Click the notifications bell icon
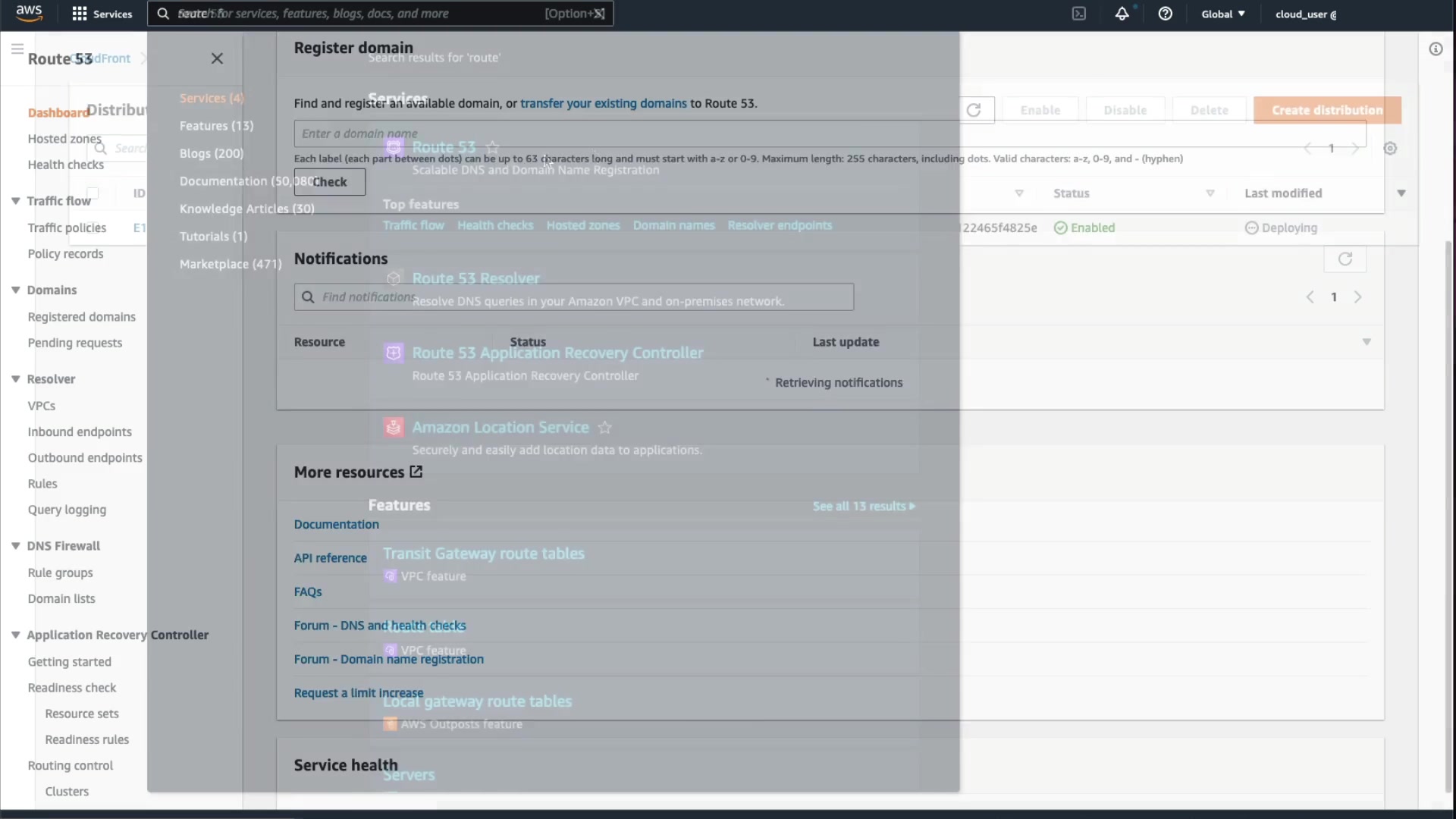This screenshot has height=819, width=1456. (x=1122, y=14)
